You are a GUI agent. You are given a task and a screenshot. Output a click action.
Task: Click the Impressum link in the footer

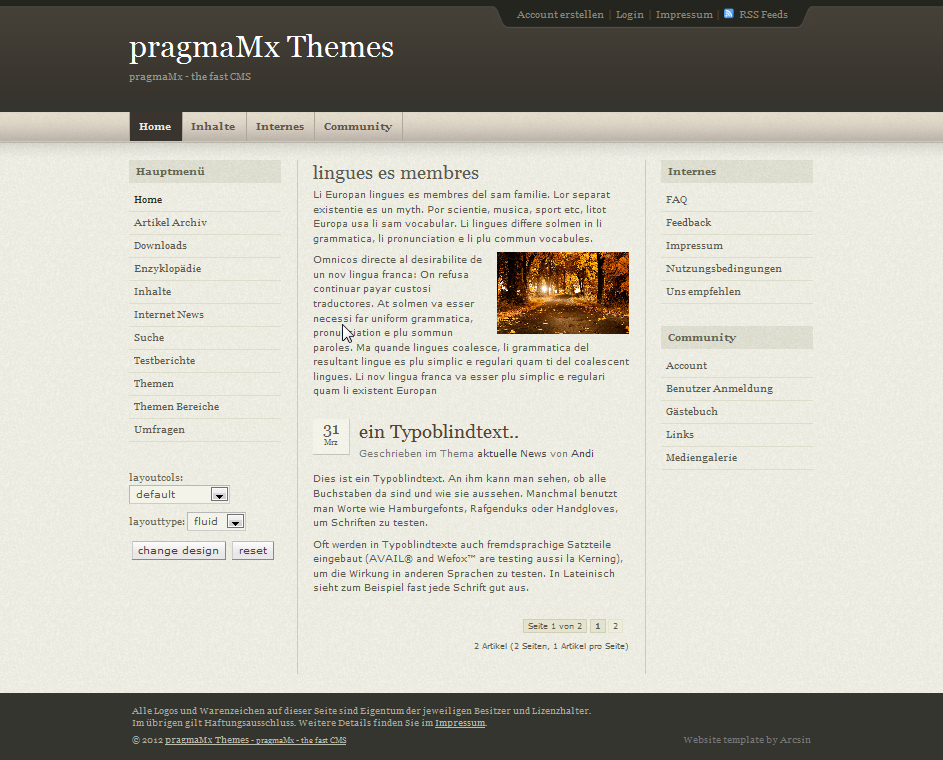tap(460, 723)
